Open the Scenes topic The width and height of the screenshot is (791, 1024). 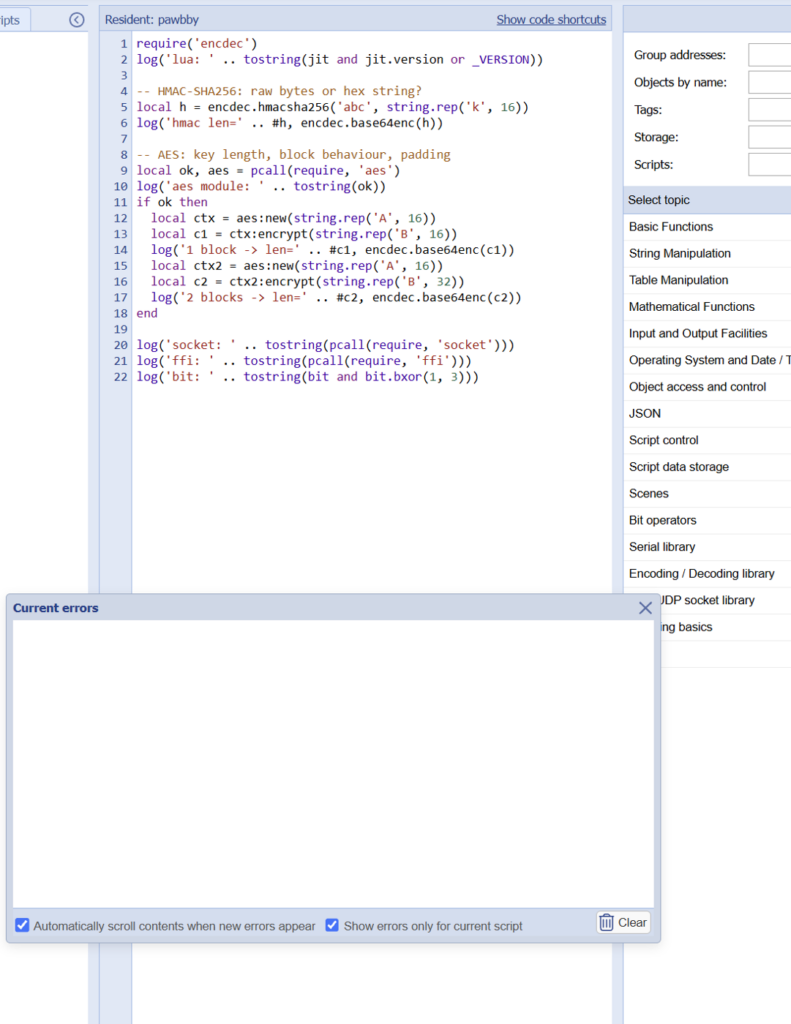click(x=707, y=494)
